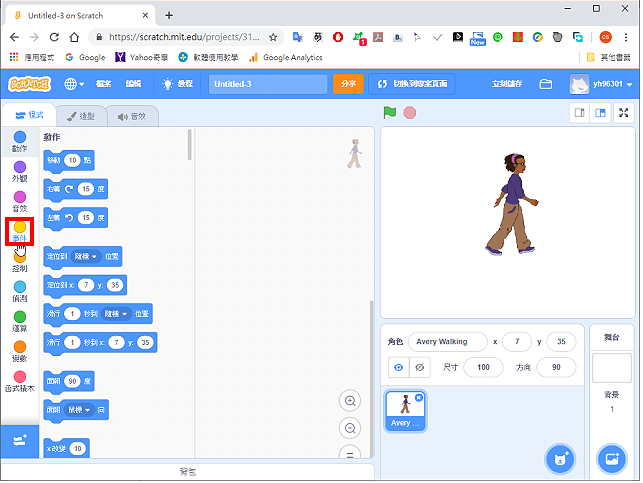This screenshot has height=483, width=643.
Task: Switch to the Code tab
Action: click(29, 115)
